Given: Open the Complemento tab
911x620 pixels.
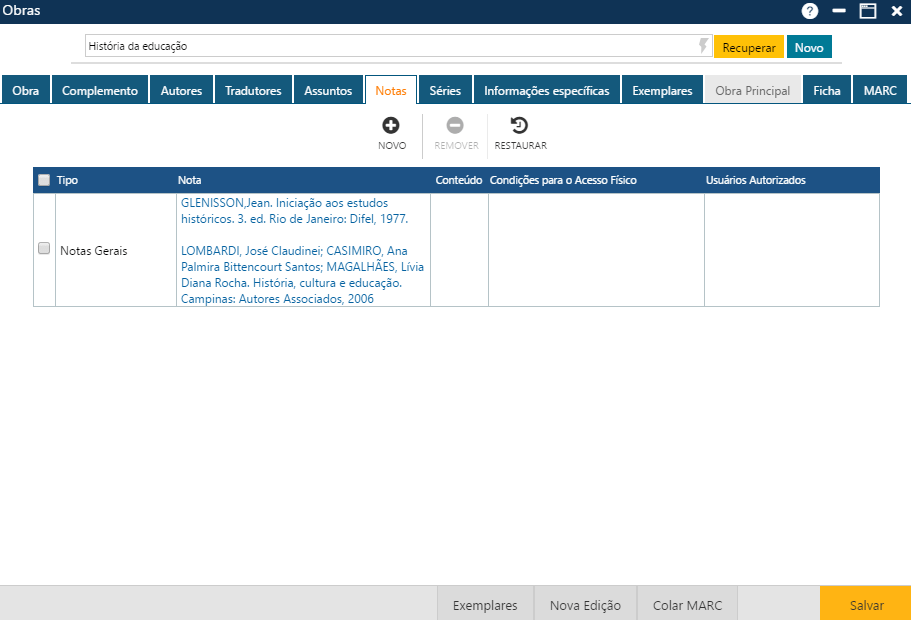Looking at the screenshot, I should [99, 89].
